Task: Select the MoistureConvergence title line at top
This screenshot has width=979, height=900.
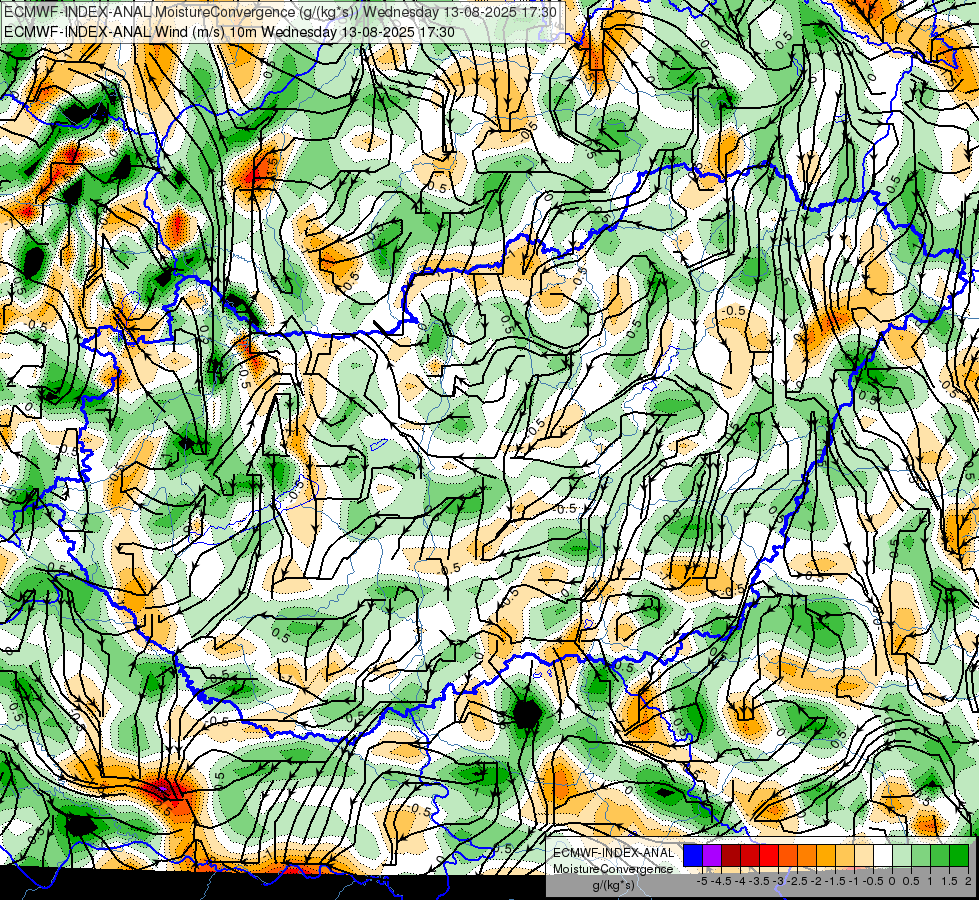Action: (x=280, y=12)
